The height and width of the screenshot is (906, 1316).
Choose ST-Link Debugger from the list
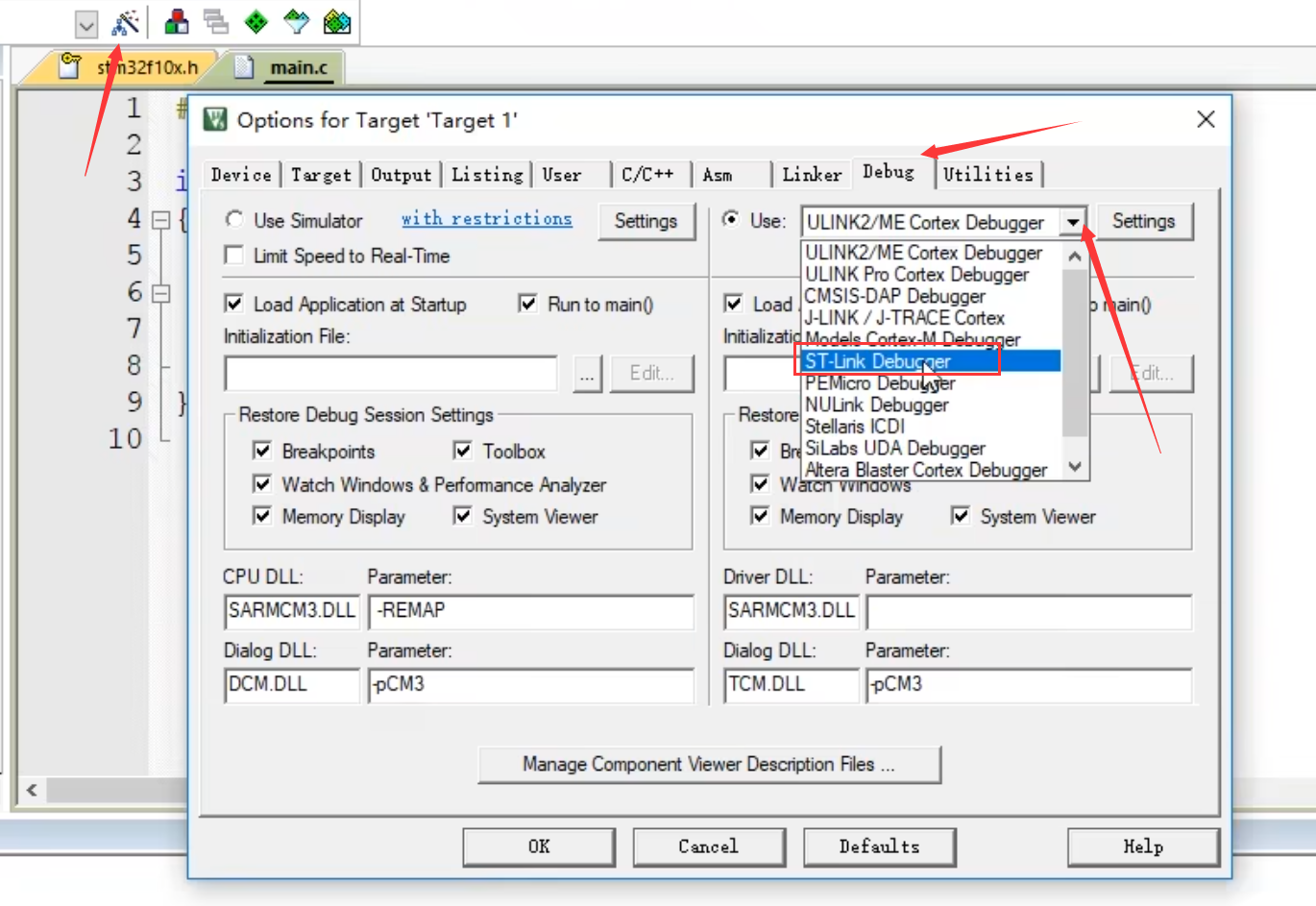tap(878, 361)
